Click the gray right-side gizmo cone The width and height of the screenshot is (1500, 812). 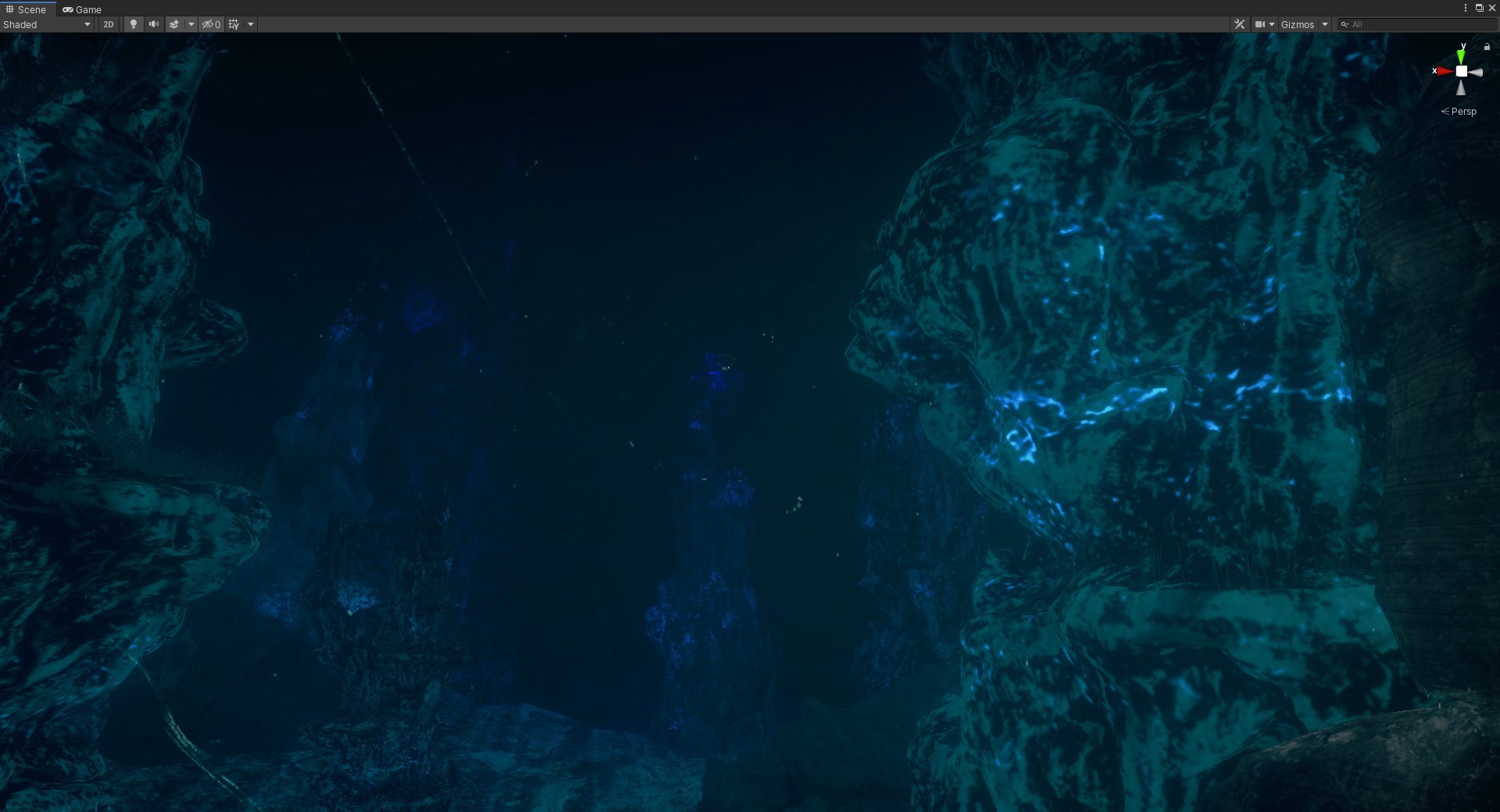tap(1476, 72)
